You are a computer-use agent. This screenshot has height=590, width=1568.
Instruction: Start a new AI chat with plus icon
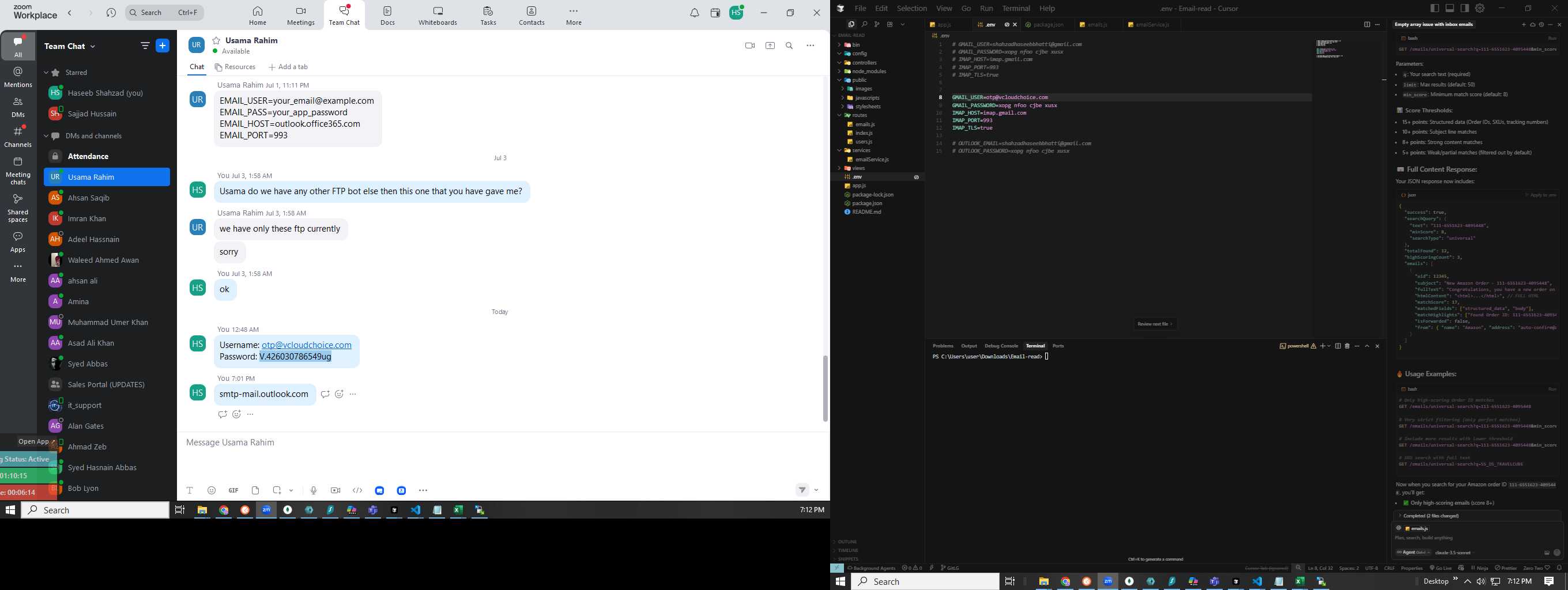coord(1524,24)
